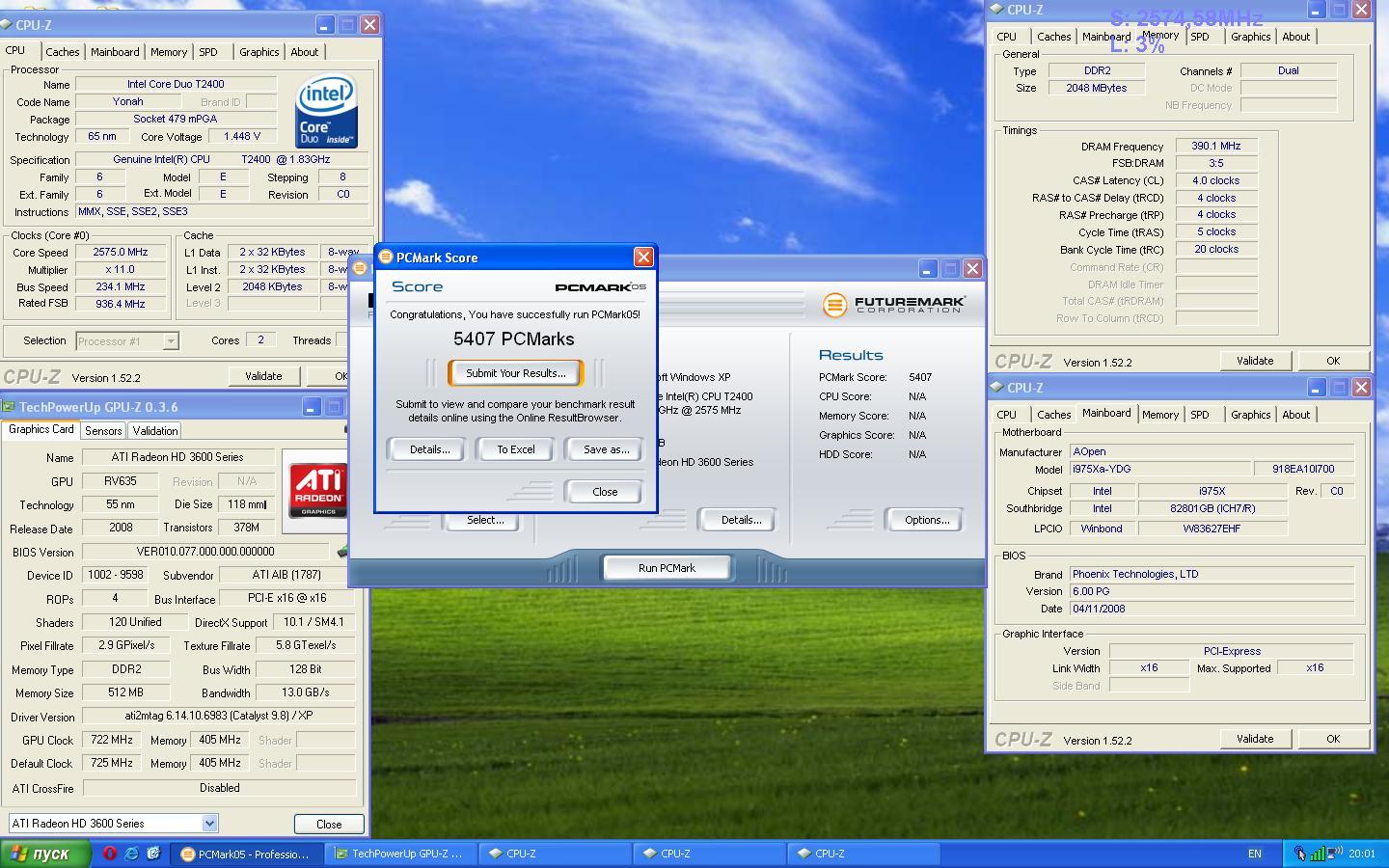Open Mainboard tab in the CPU-Z processor window
This screenshot has height=868, width=1389.
coord(115,52)
